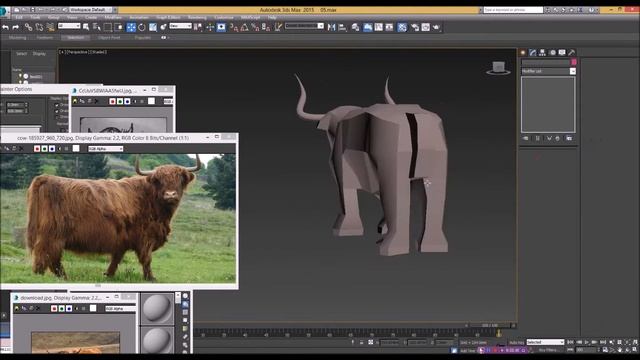
Task: Click Play Animation button
Action: coord(587,342)
